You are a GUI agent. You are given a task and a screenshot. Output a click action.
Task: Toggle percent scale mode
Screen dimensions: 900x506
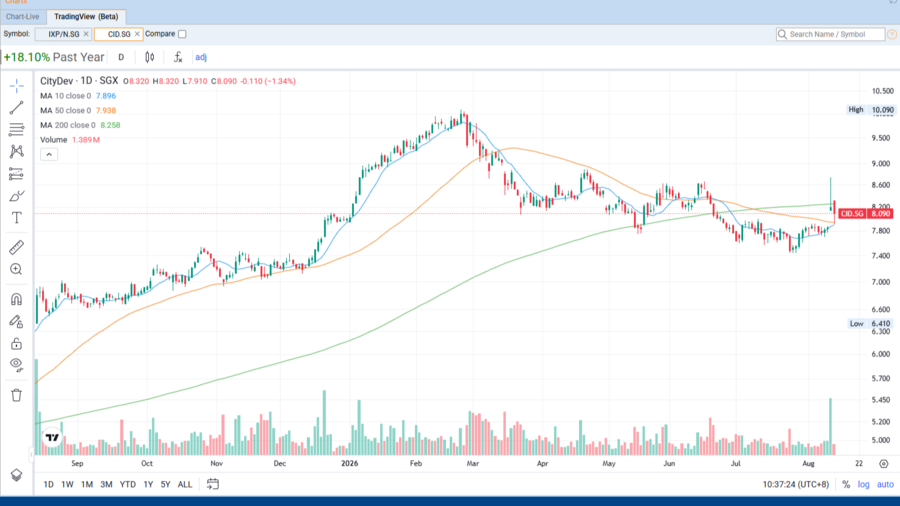click(x=846, y=485)
